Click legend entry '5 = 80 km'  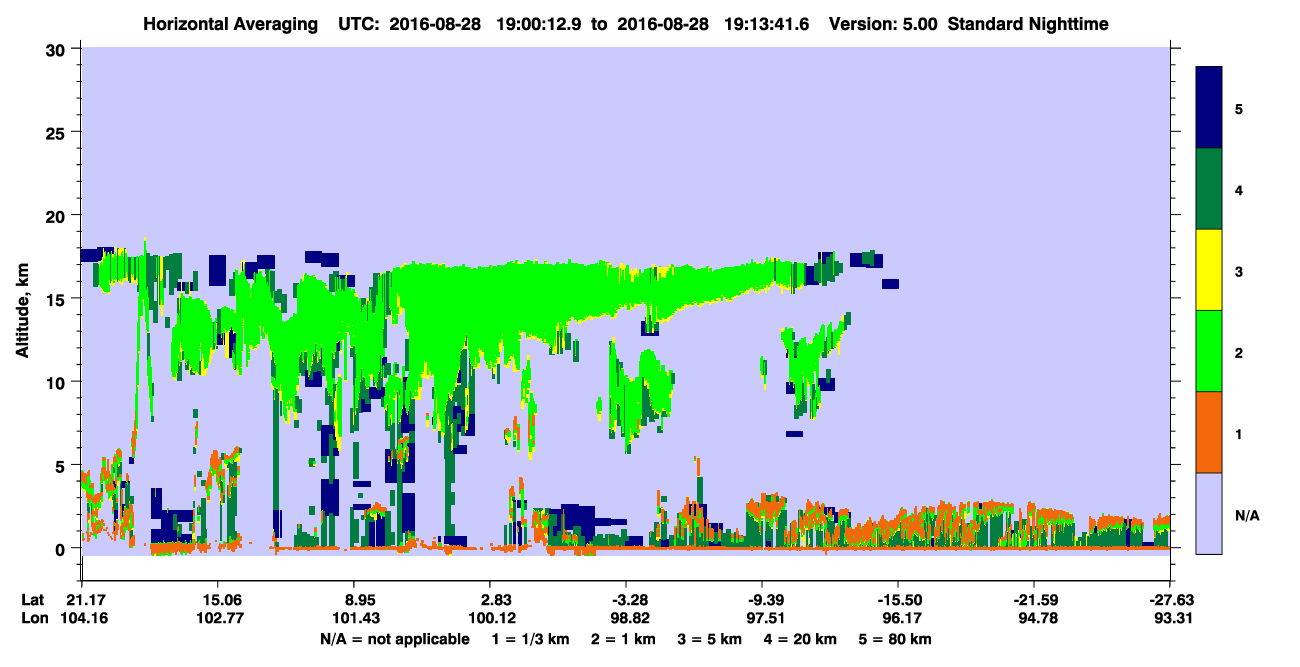[x=896, y=638]
